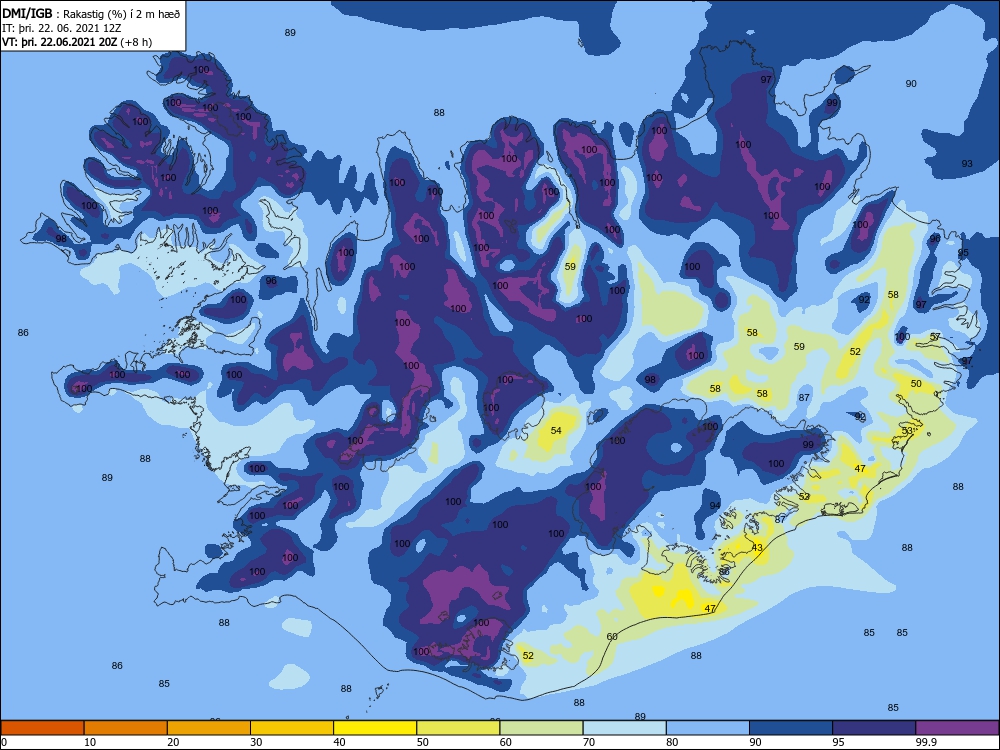Click the pale blue 70–80 legend swatch
The height and width of the screenshot is (750, 1000).
[x=625, y=728]
